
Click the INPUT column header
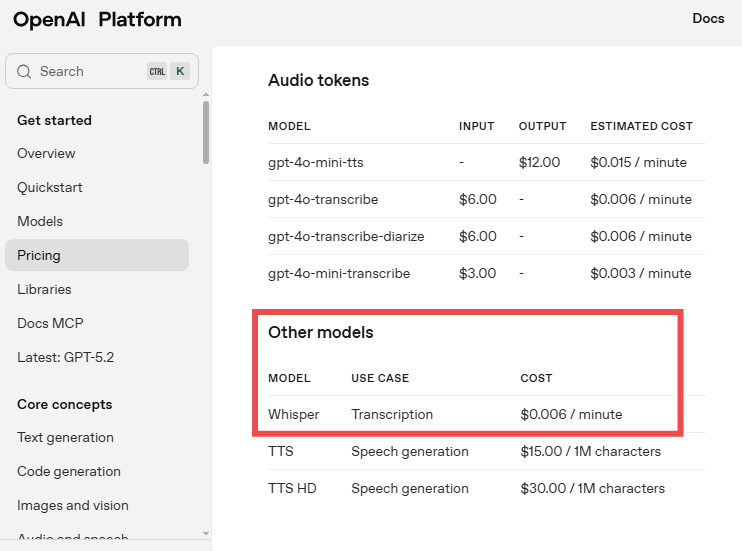(477, 126)
